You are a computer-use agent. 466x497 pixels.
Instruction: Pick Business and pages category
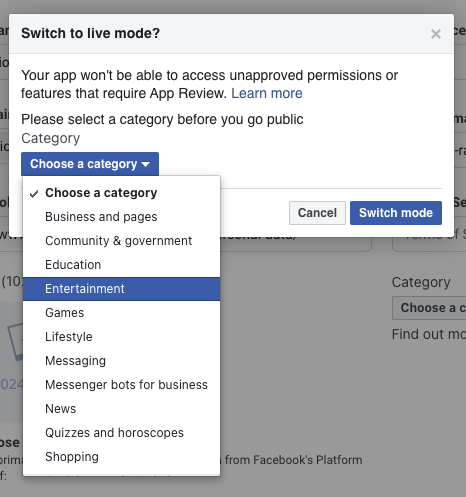pos(121,217)
